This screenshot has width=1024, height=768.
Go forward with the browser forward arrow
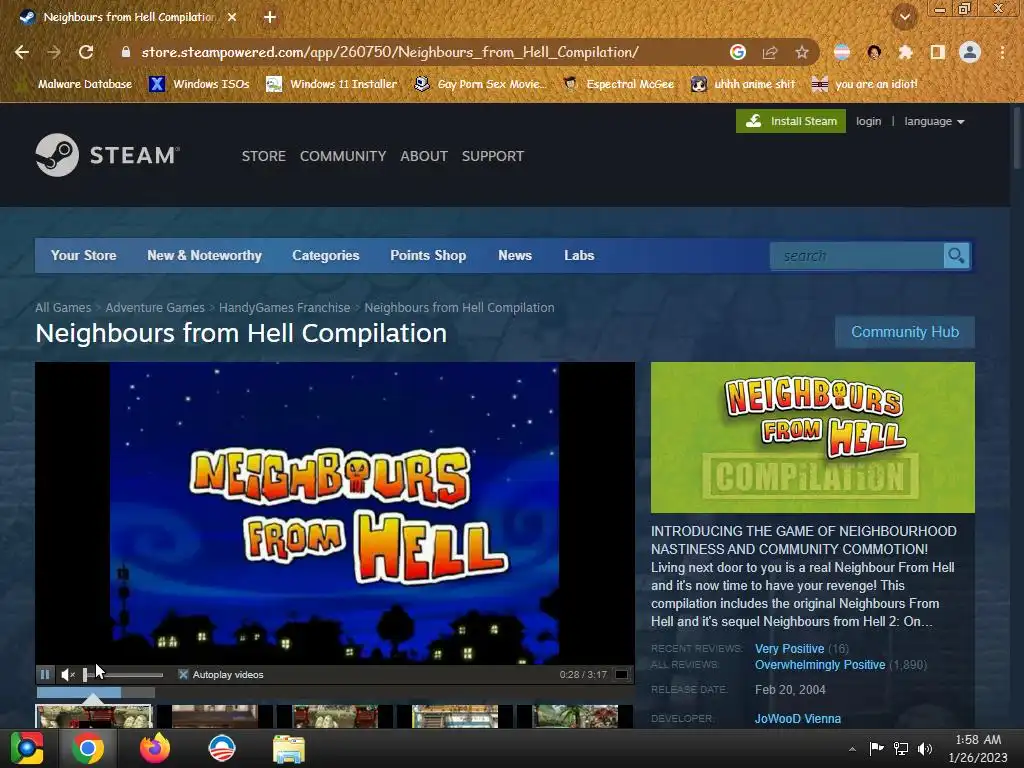coord(54,52)
